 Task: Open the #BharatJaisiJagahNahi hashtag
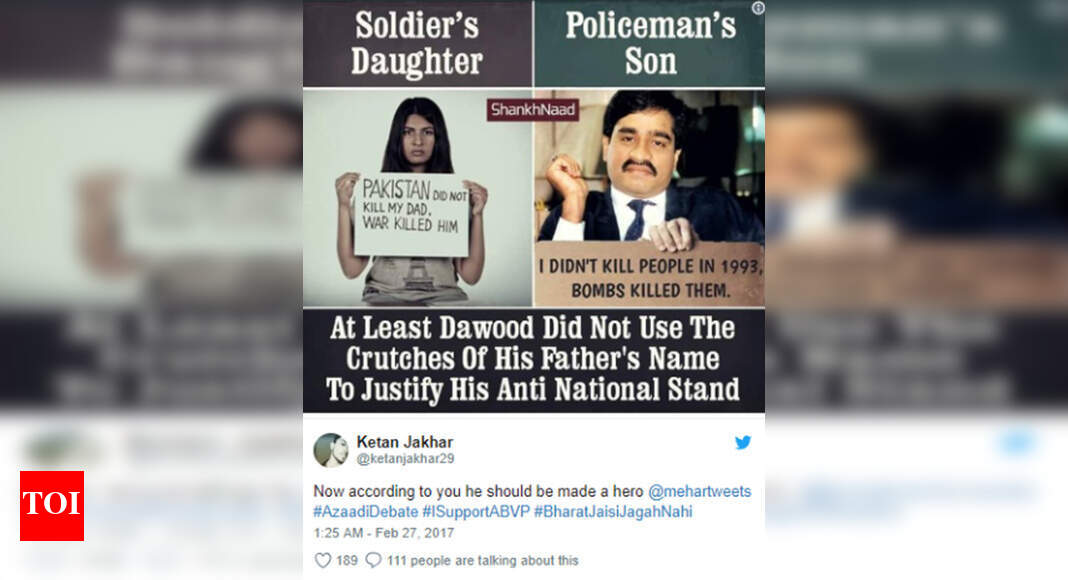pos(613,512)
